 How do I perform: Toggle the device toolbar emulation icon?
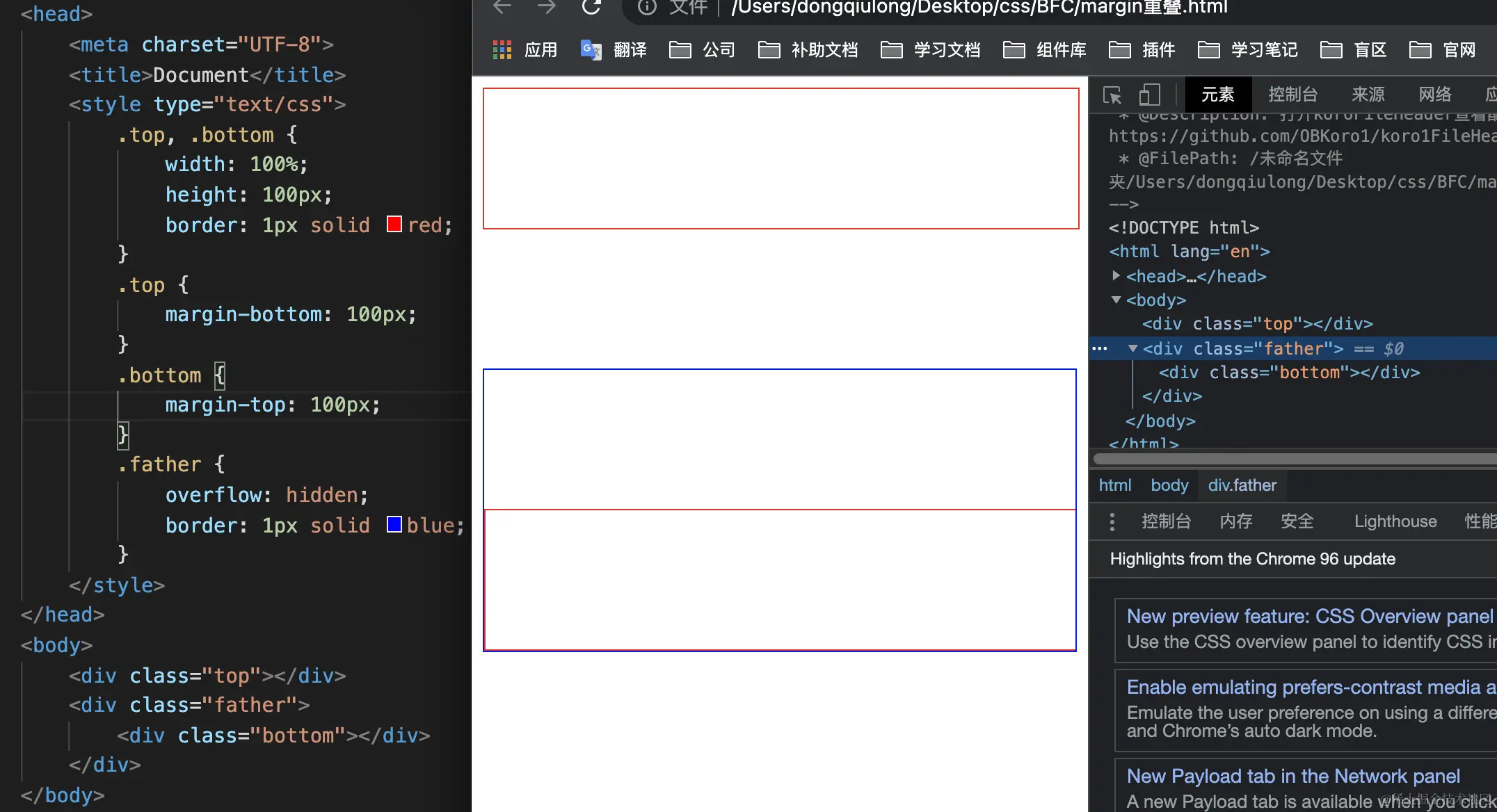1149,95
